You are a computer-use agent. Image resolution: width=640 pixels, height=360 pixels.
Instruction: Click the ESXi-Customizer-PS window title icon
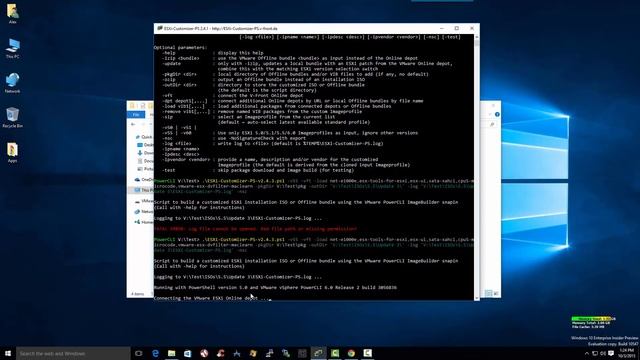[160, 29]
